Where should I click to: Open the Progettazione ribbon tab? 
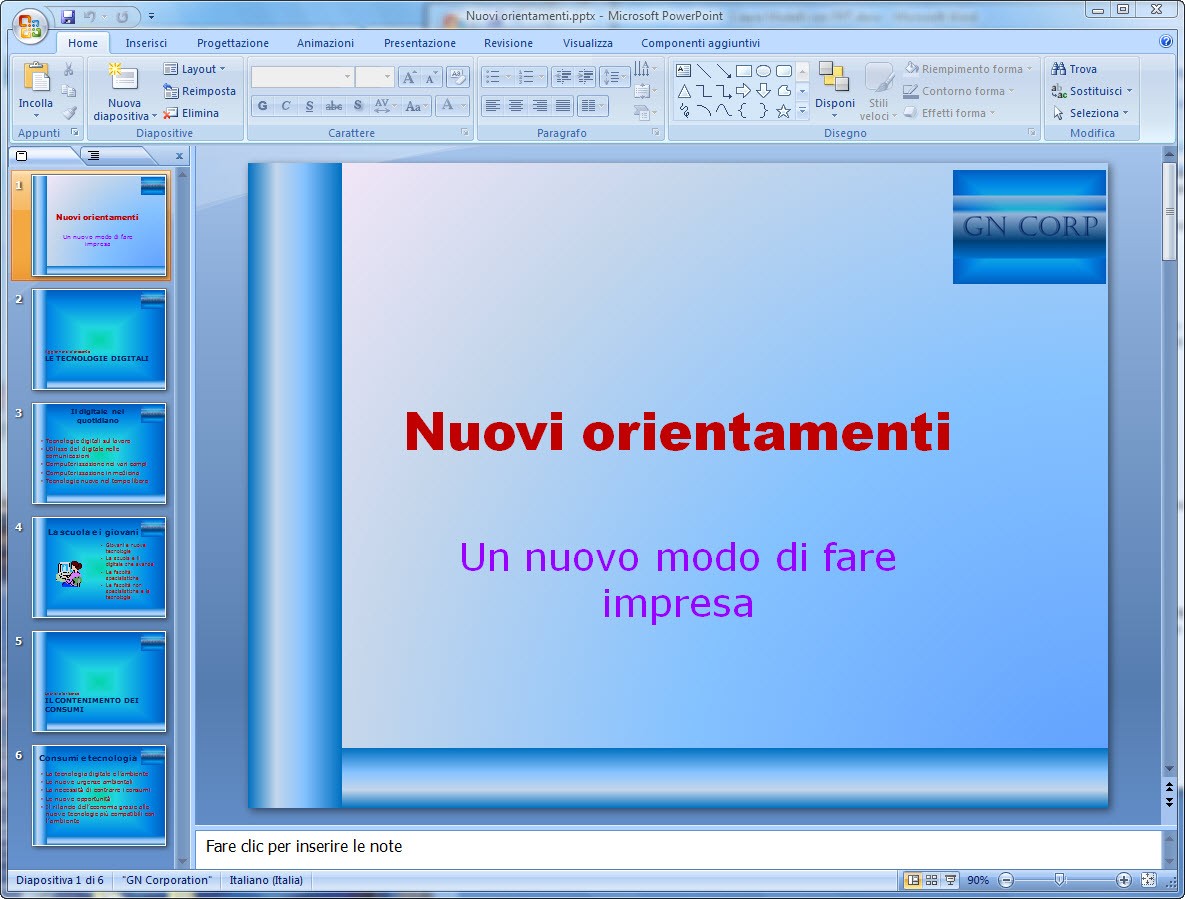coord(232,43)
